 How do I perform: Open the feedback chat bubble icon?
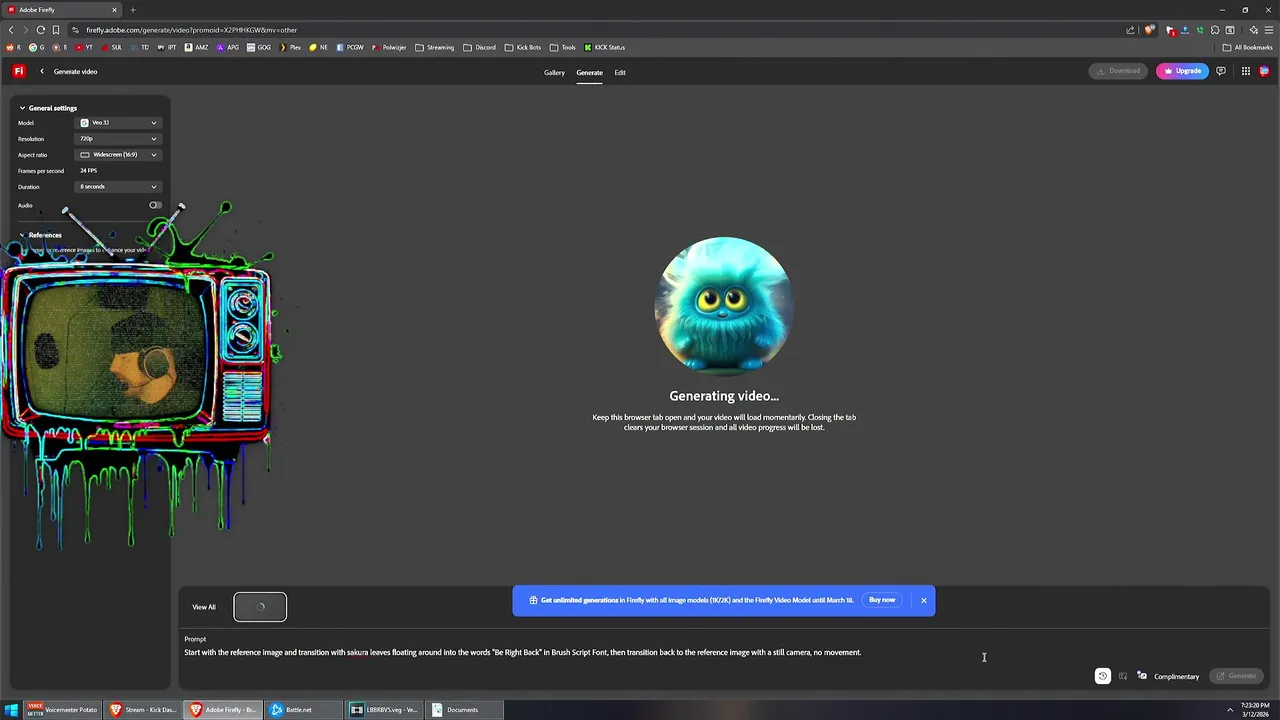click(1221, 71)
